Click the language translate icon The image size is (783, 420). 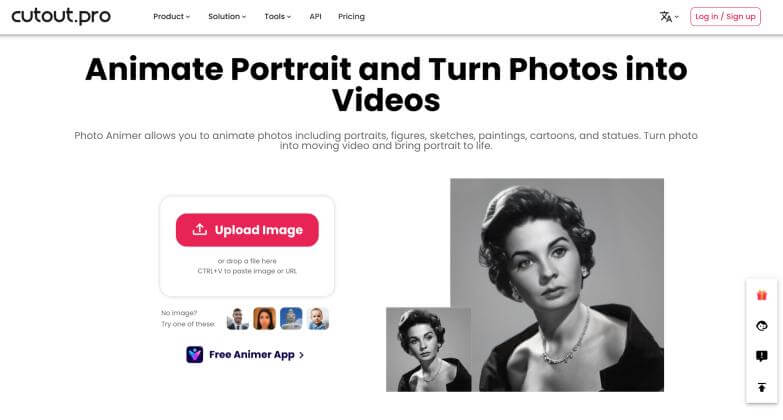tap(667, 17)
